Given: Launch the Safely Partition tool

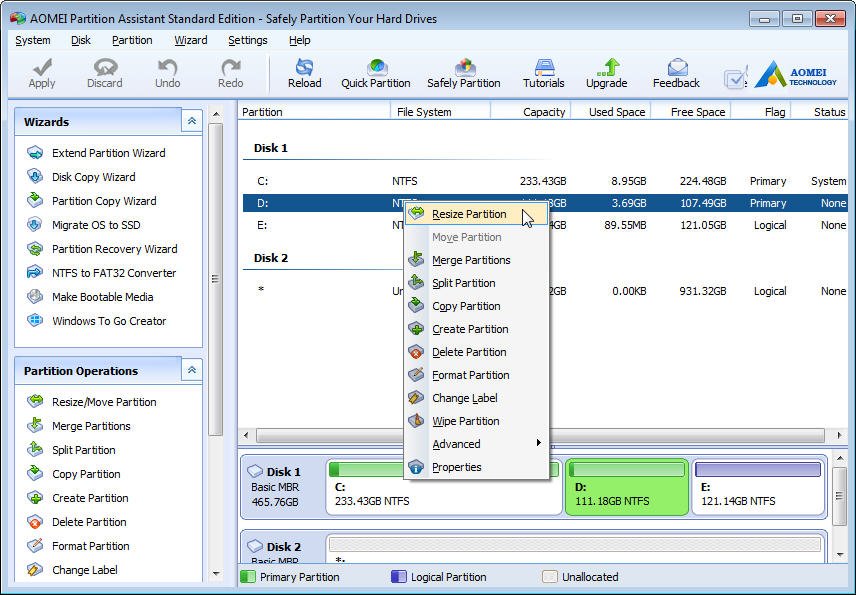Looking at the screenshot, I should tap(463, 72).
